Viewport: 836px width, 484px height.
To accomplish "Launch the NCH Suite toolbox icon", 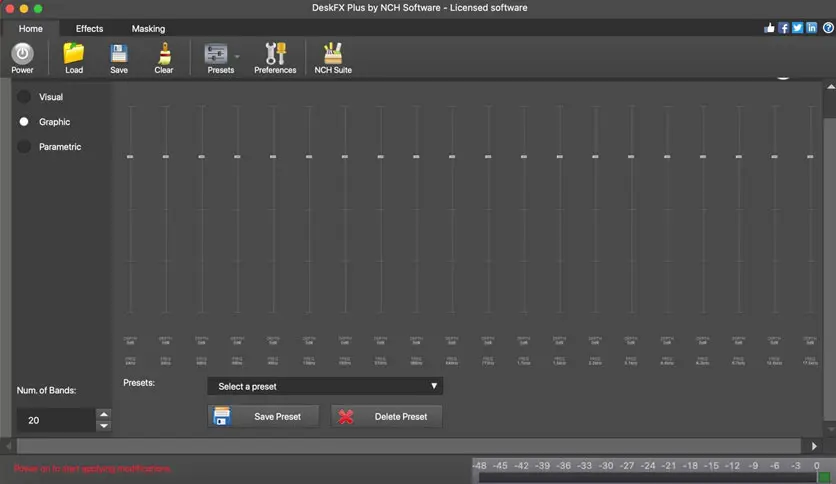I will coord(333,58).
